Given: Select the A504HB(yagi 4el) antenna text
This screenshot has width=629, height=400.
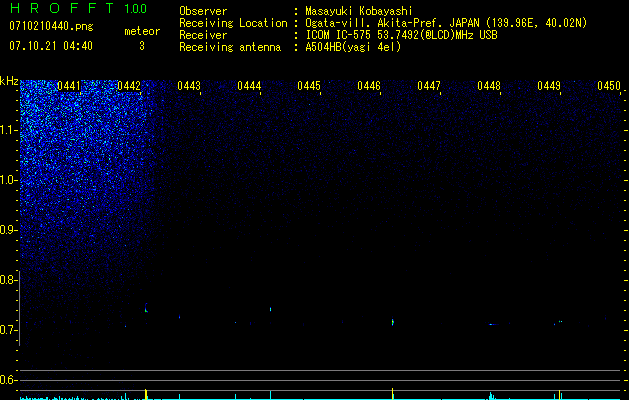Looking at the screenshot, I should 353,47.
